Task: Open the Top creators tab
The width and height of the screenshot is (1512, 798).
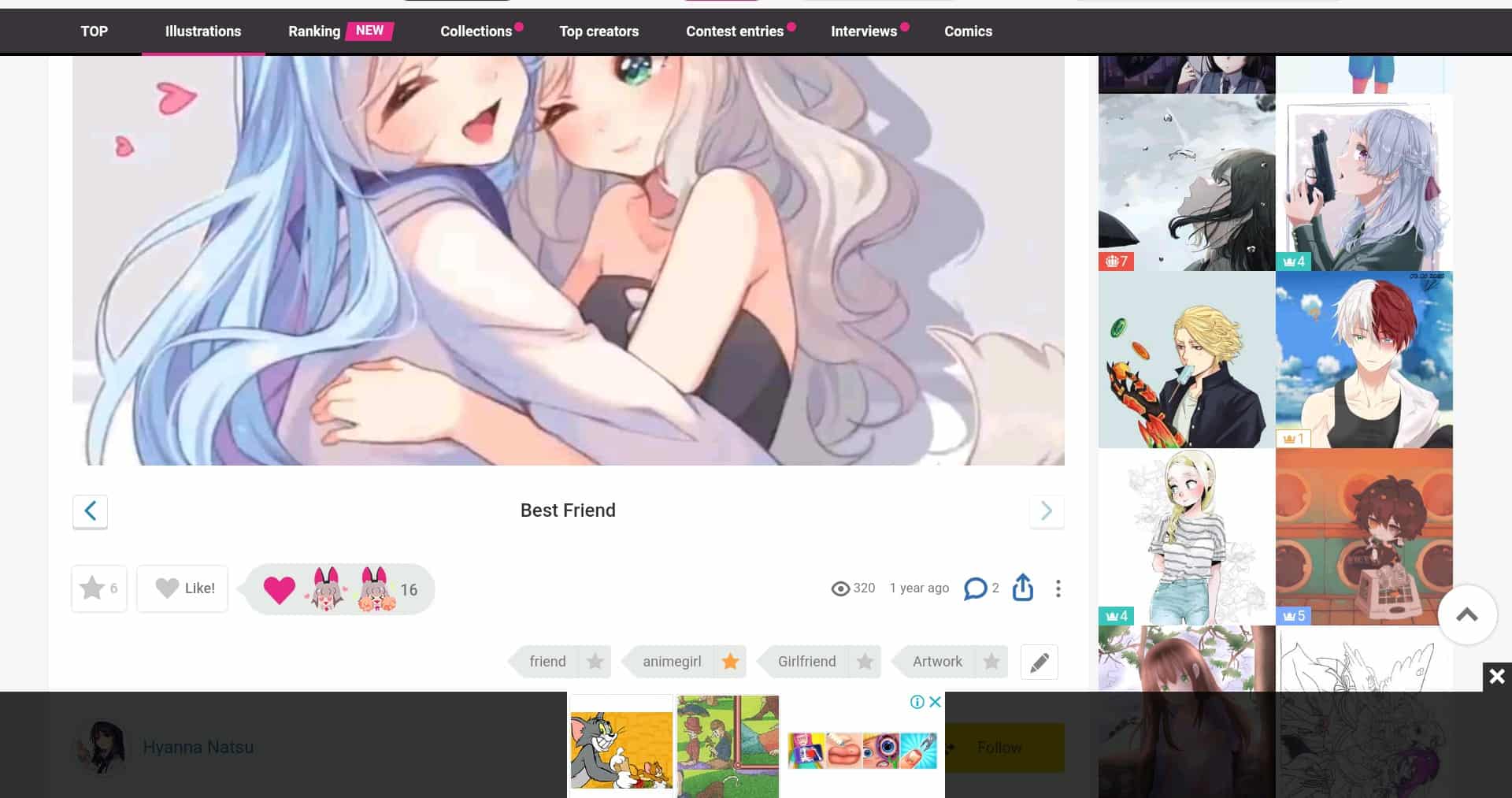Action: (599, 32)
